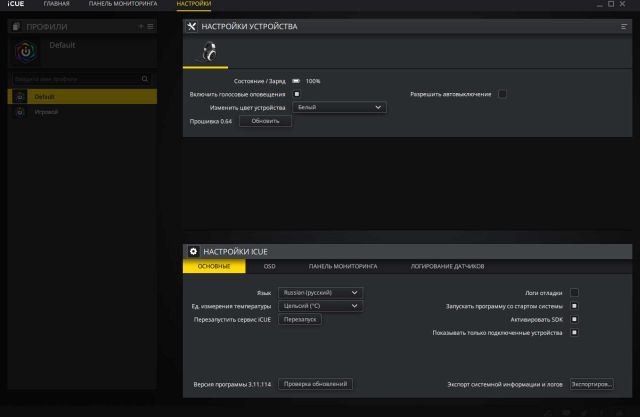Screen dimensions: 640x417
Task: Click the icon next to the Игровой profile
Action: coord(21,112)
